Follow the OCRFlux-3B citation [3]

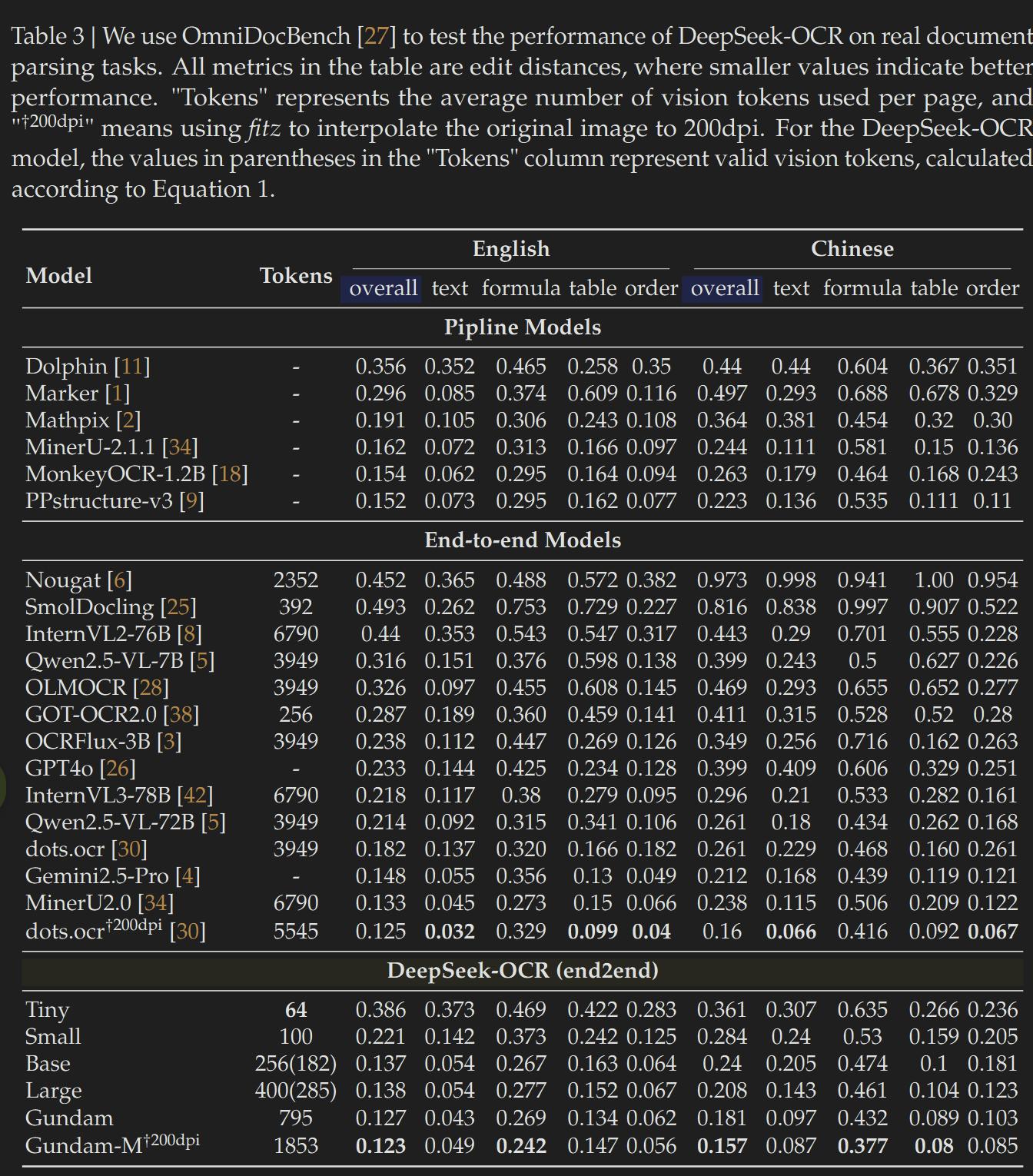(169, 742)
